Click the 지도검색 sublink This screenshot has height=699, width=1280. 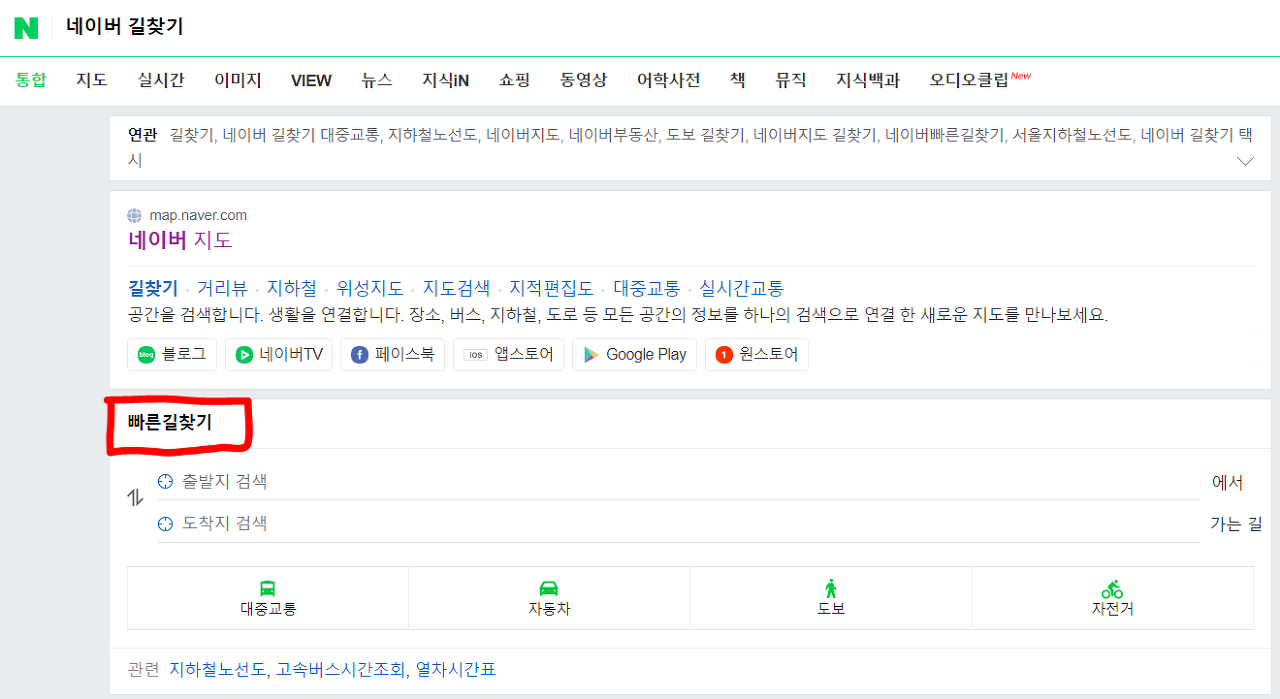(457, 288)
